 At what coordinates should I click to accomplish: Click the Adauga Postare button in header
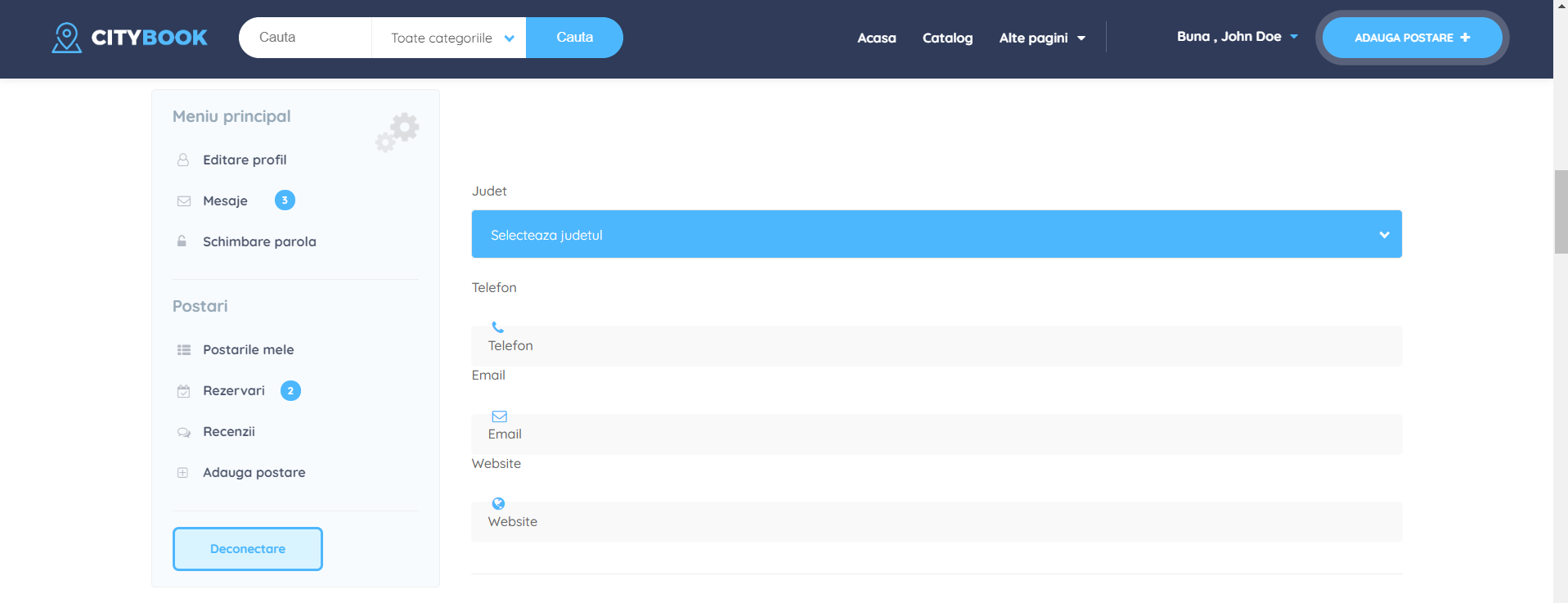point(1411,38)
